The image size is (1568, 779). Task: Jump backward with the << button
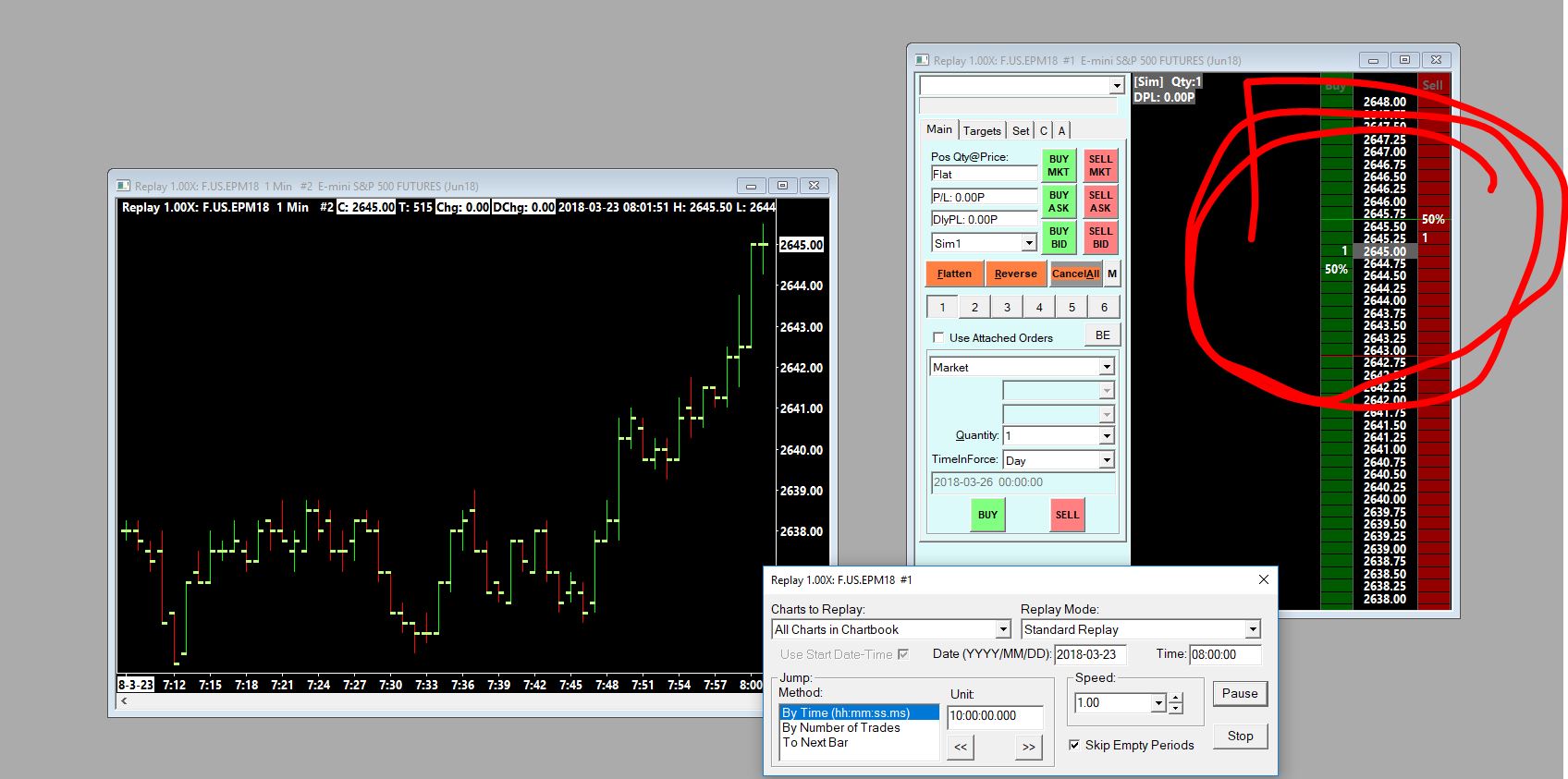tap(961, 747)
